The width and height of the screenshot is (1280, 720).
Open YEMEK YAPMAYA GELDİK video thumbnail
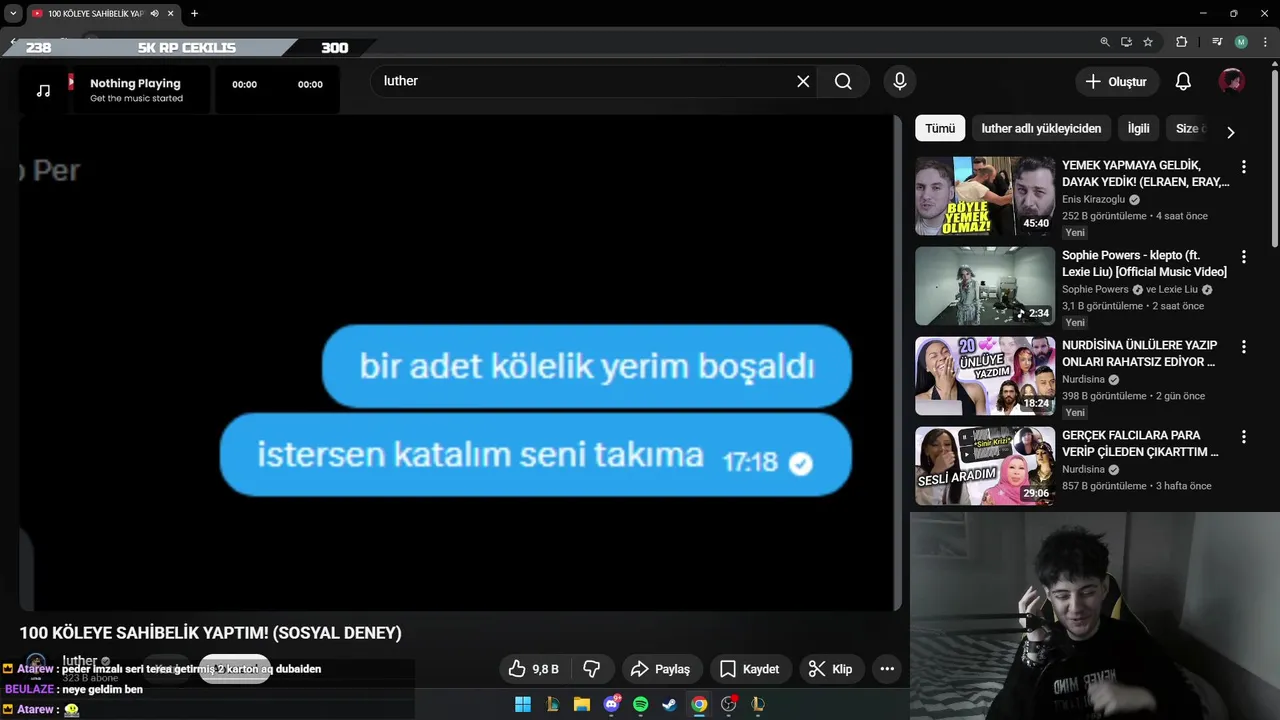pyautogui.click(x=985, y=196)
